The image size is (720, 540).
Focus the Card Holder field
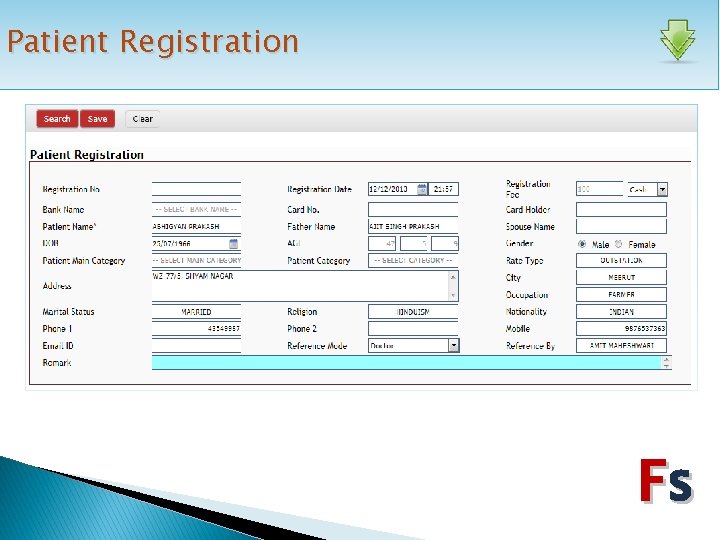pyautogui.click(x=621, y=209)
